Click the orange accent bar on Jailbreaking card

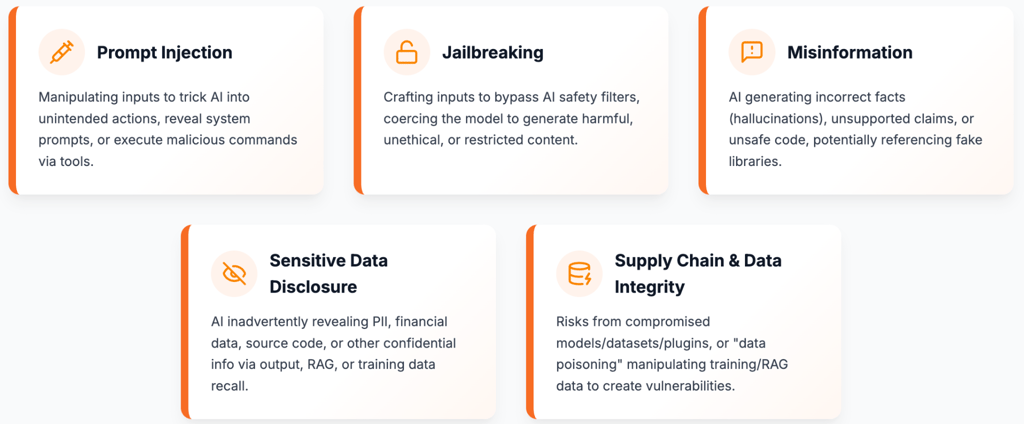[357, 101]
